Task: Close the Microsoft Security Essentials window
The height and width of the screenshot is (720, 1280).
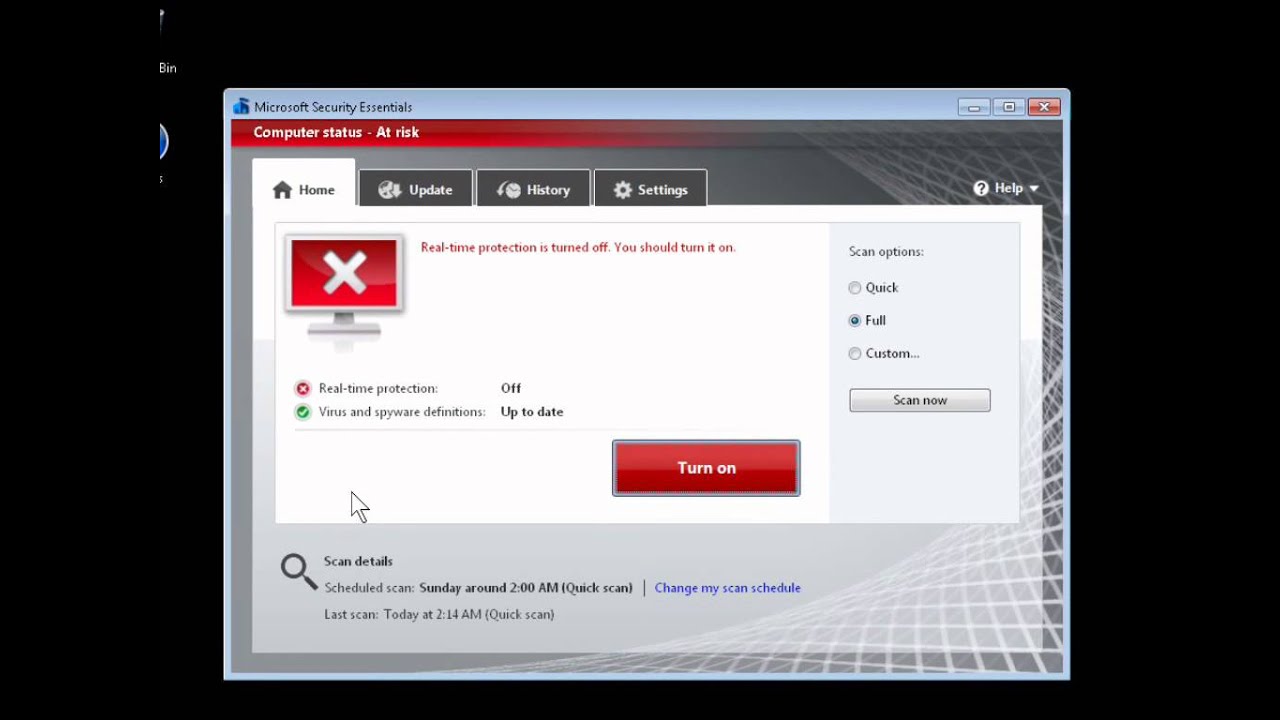Action: click(x=1044, y=107)
